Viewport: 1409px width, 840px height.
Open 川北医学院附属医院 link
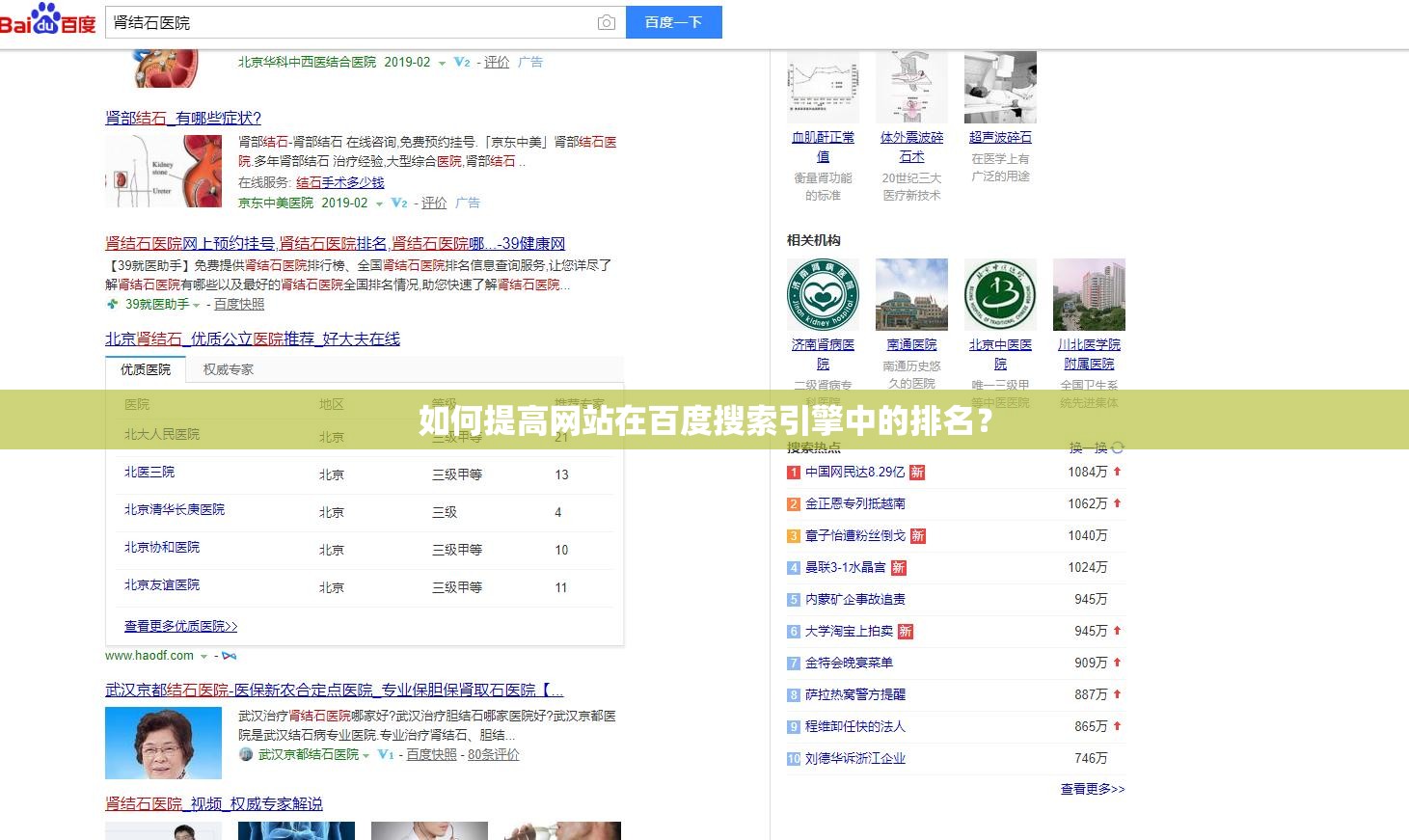pos(1089,354)
